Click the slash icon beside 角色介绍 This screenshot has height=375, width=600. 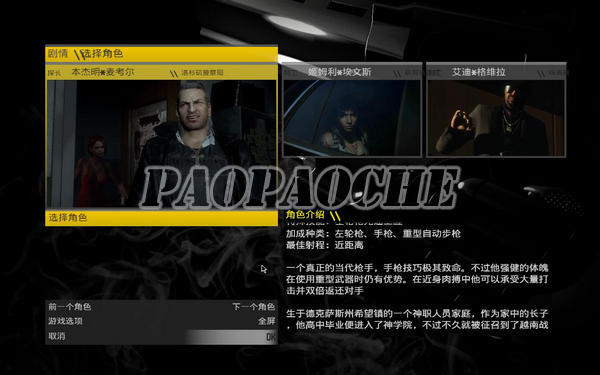tap(335, 215)
